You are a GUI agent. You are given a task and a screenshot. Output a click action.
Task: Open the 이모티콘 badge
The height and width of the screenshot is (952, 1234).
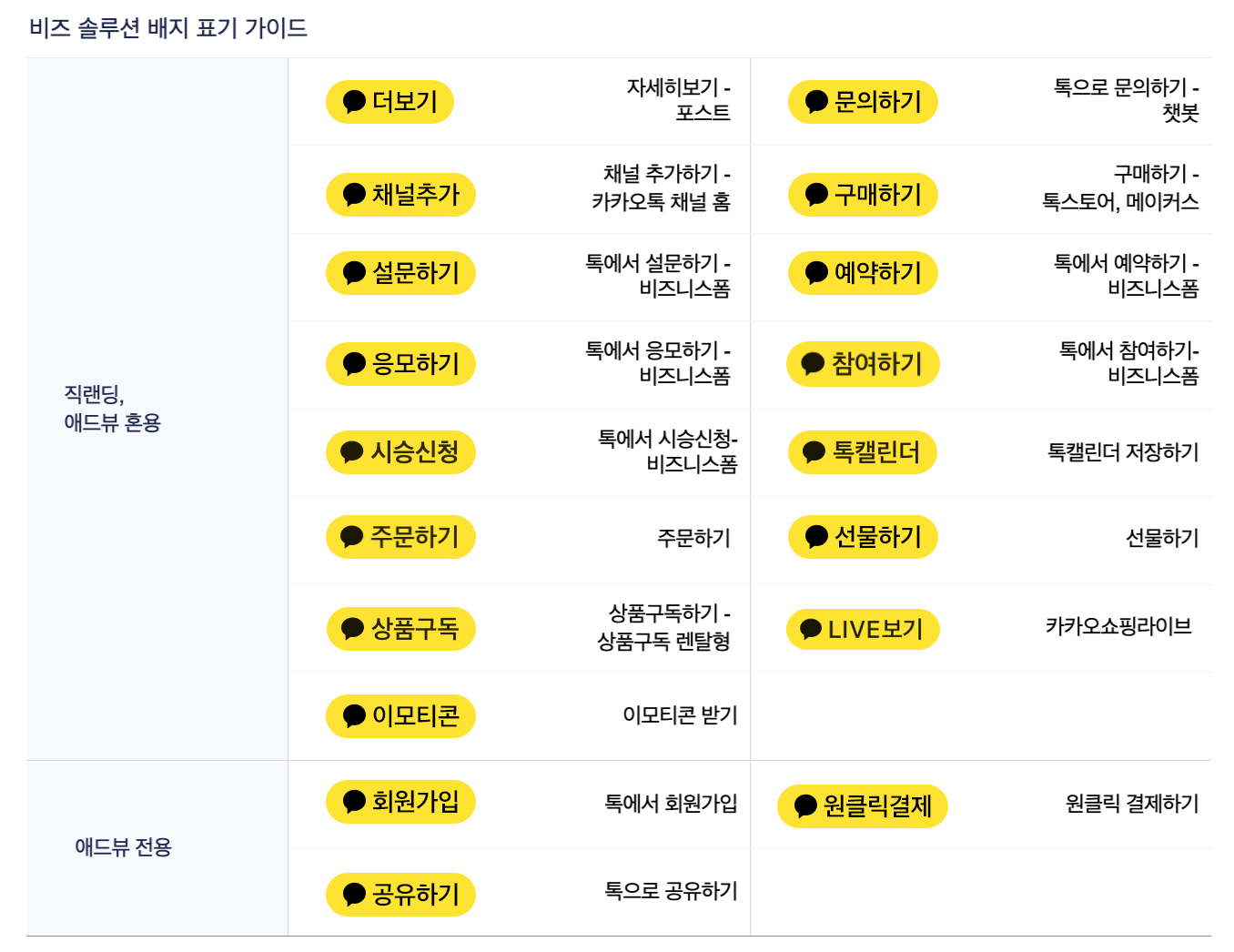coord(400,716)
